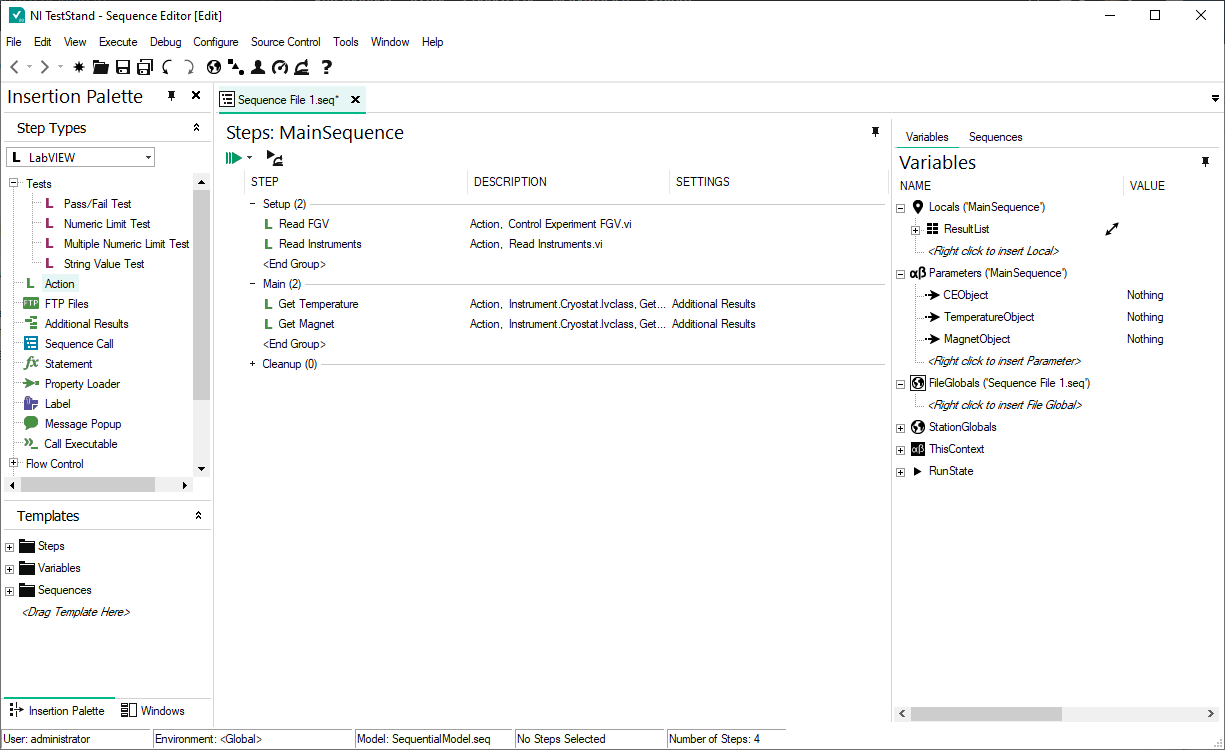Open the step type adapter dropdown showing LabVIEW
This screenshot has height=750, width=1225.
(x=148, y=157)
